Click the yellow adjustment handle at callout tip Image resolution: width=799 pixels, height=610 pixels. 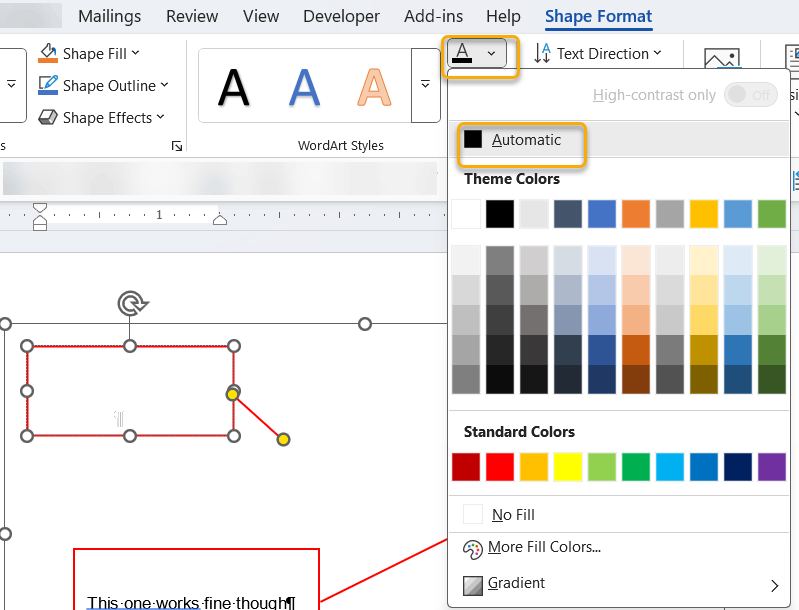(283, 439)
